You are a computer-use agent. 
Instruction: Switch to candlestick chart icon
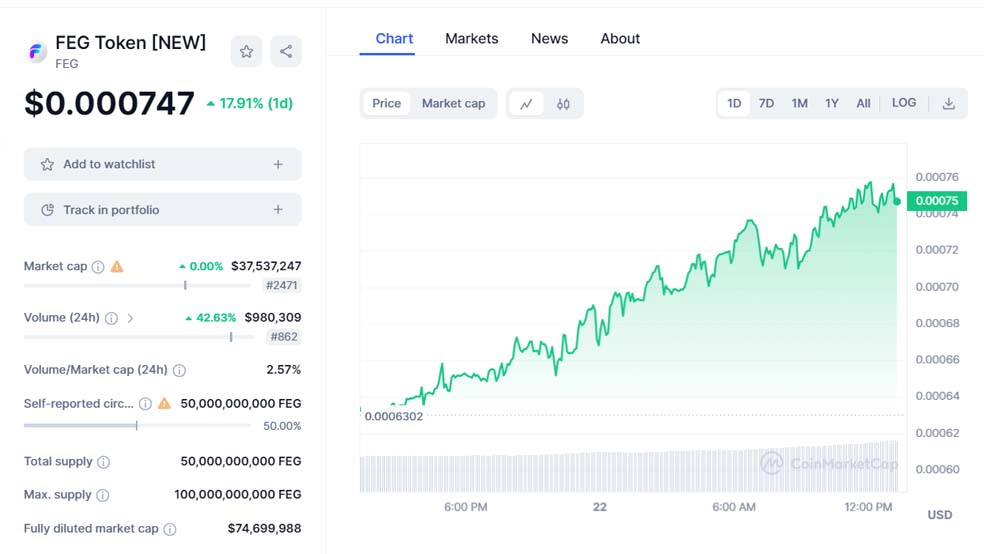pos(563,104)
